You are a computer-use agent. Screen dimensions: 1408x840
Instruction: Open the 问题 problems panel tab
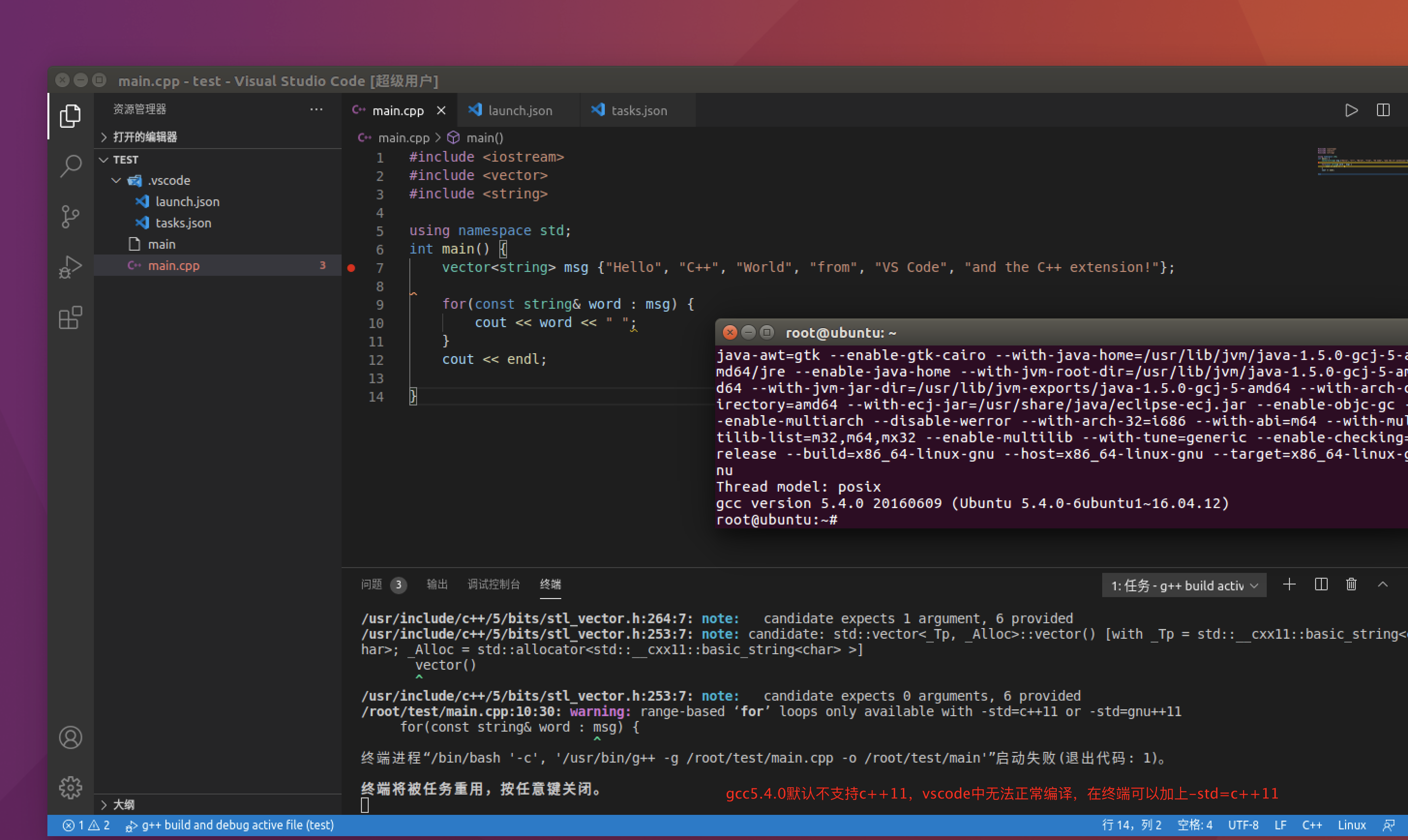[x=384, y=584]
